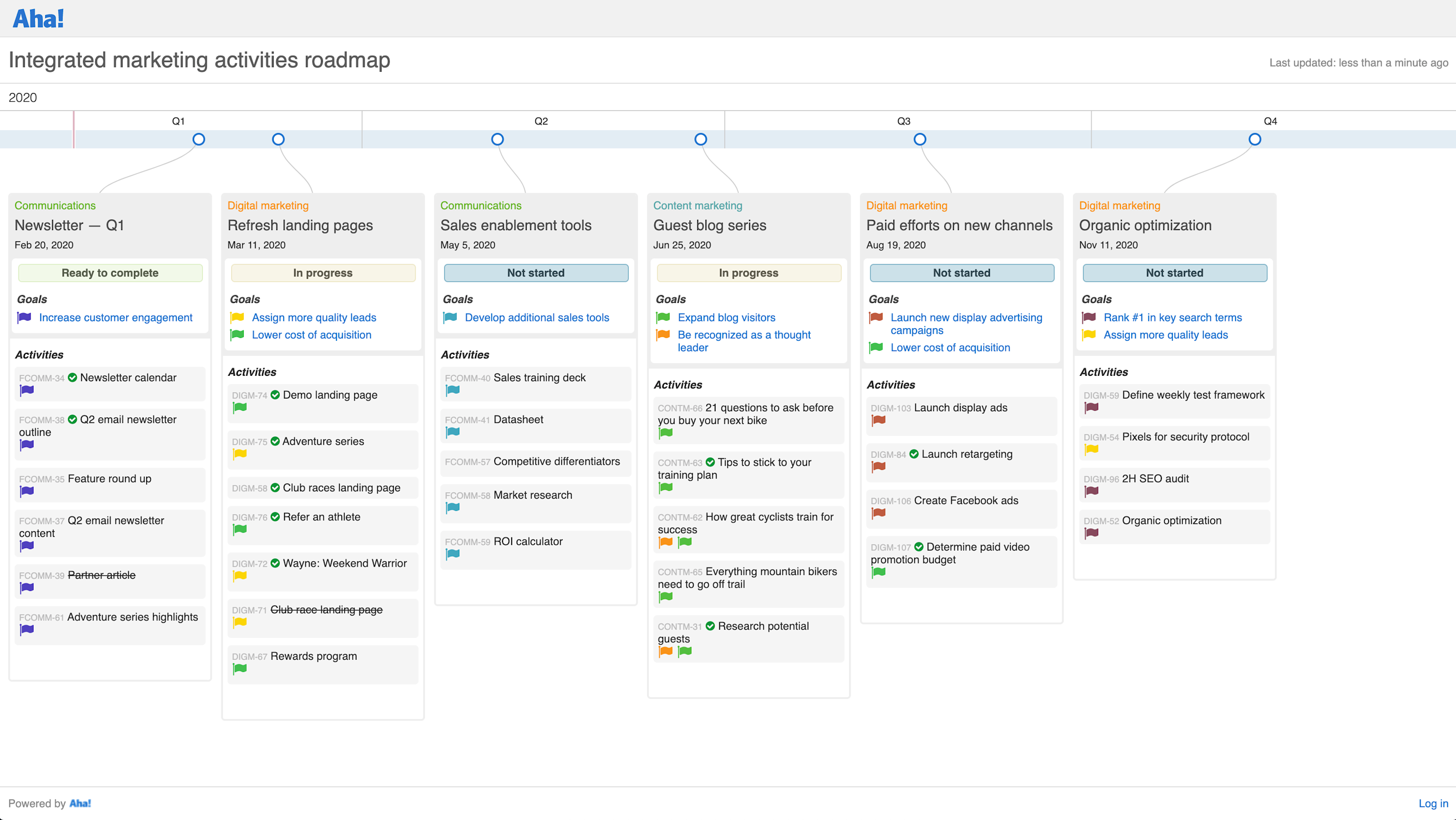The height and width of the screenshot is (820, 1456).
Task: Click the Q4 milestone circle on the timeline
Action: coord(1255,139)
